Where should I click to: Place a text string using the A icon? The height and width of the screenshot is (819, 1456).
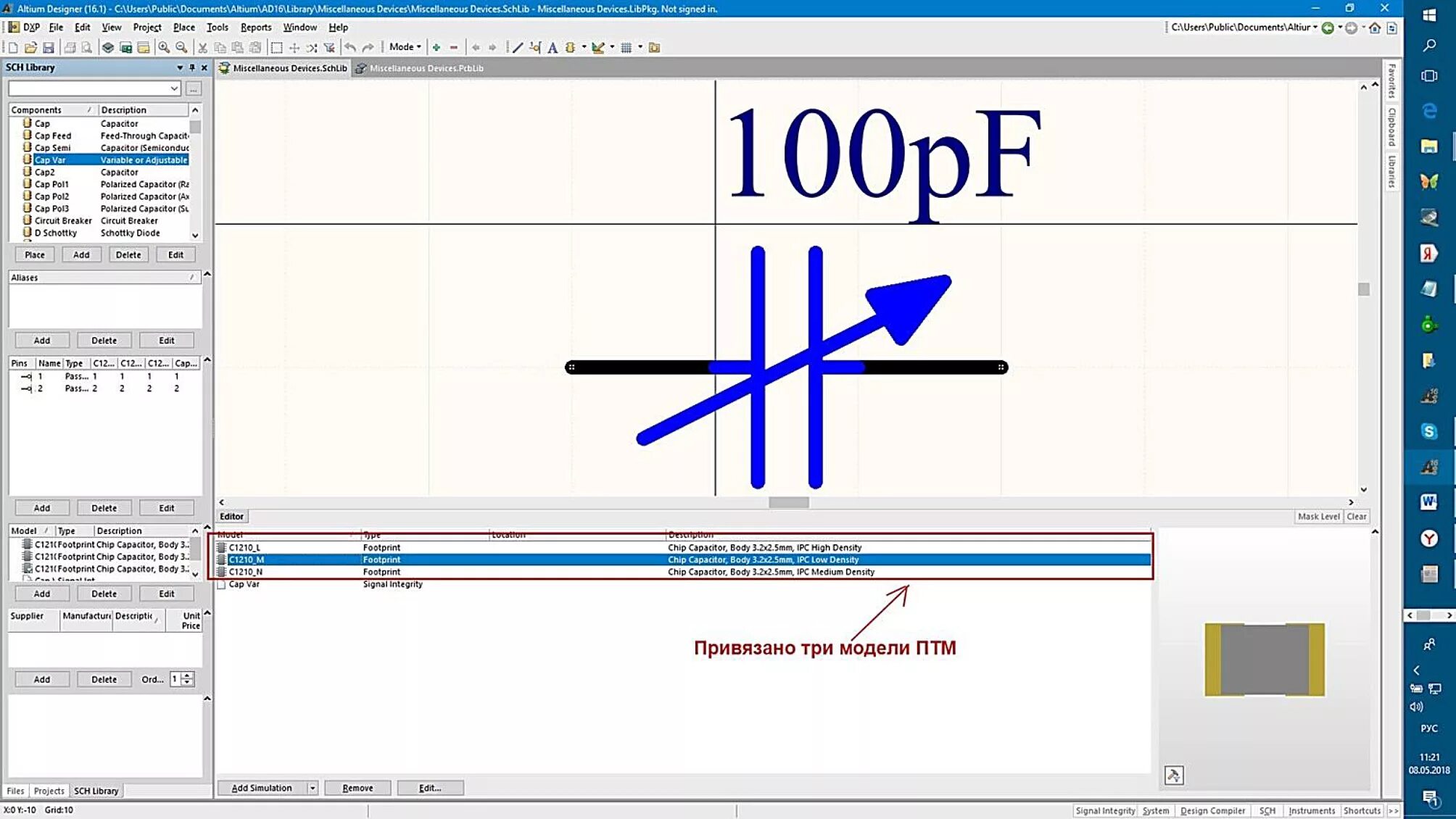pos(553,46)
